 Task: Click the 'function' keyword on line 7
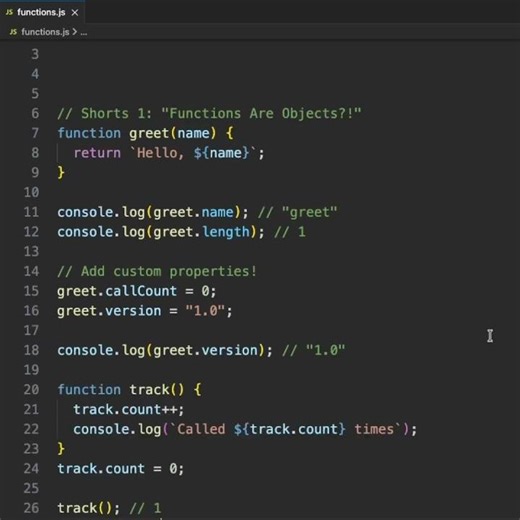tap(89, 133)
